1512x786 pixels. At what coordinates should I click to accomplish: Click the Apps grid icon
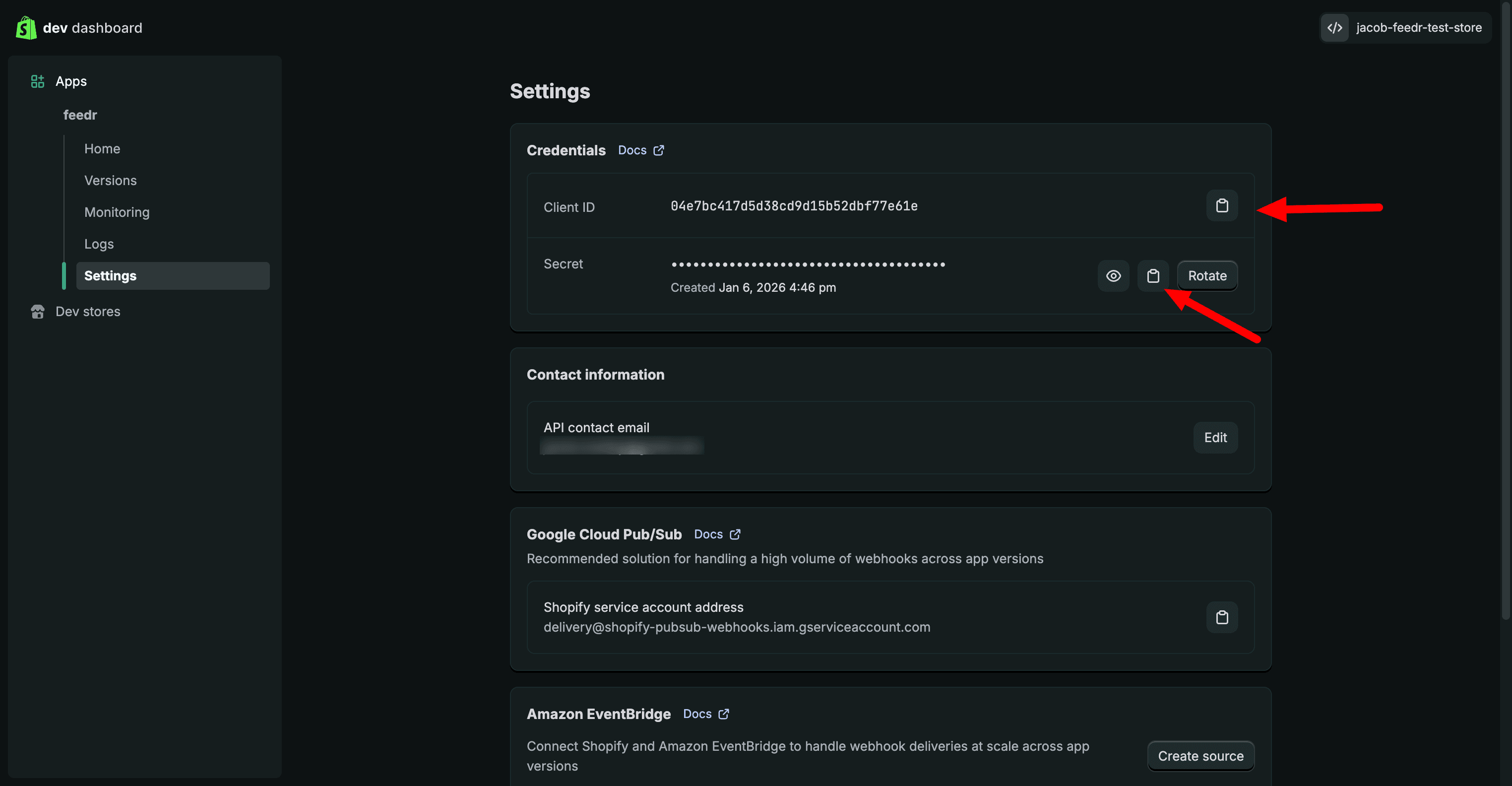(x=38, y=81)
